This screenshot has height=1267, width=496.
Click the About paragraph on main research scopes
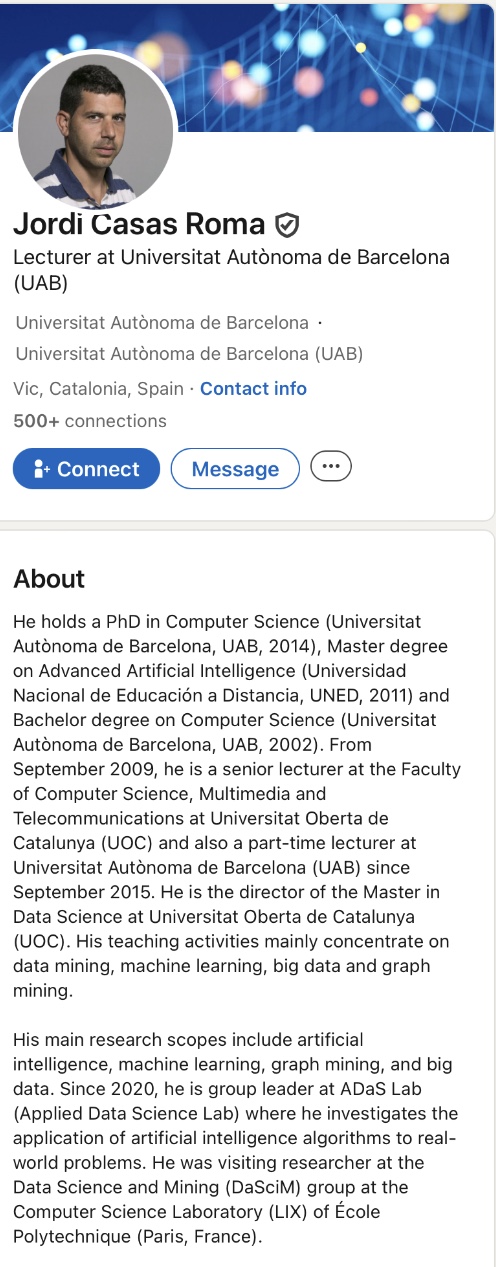[x=236, y=1137]
